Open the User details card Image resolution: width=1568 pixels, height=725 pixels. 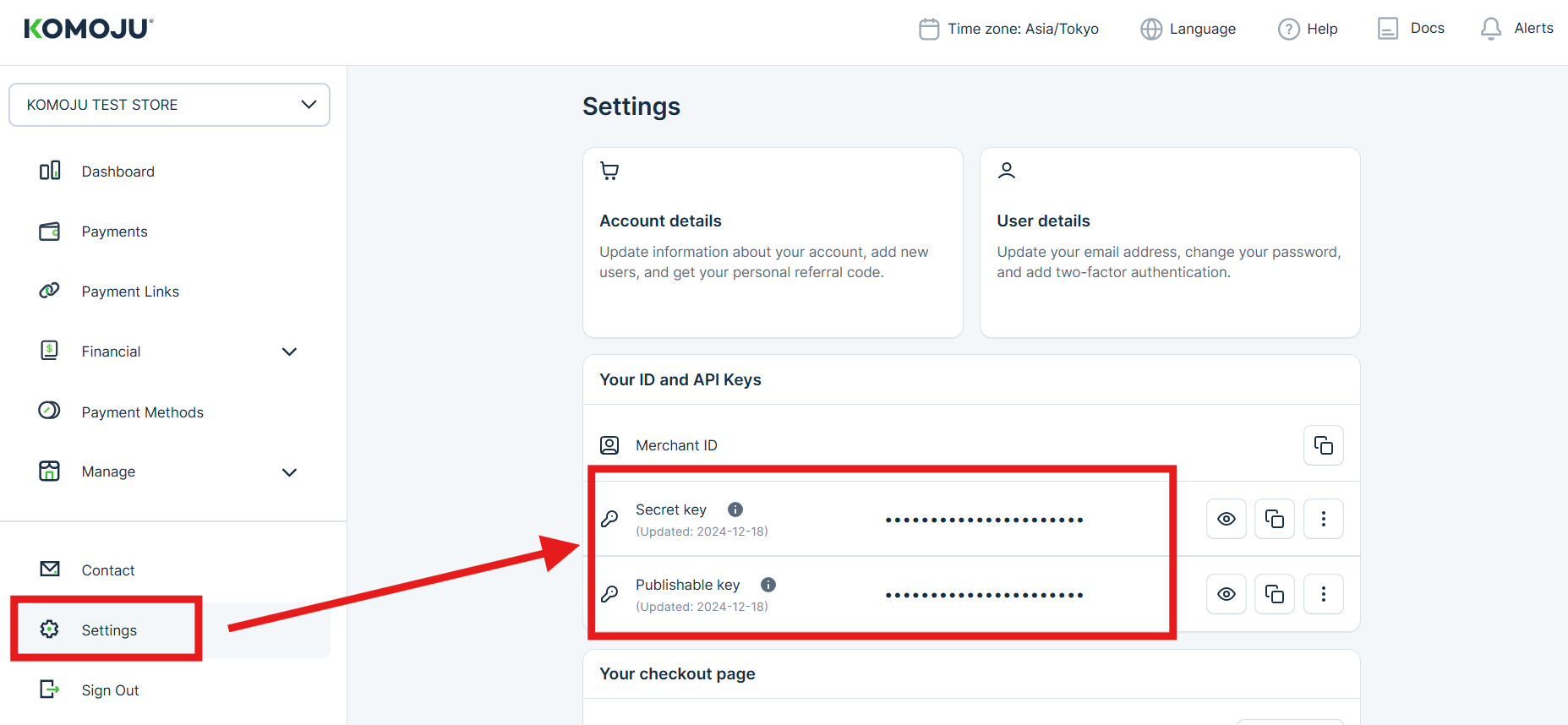pos(1169,243)
